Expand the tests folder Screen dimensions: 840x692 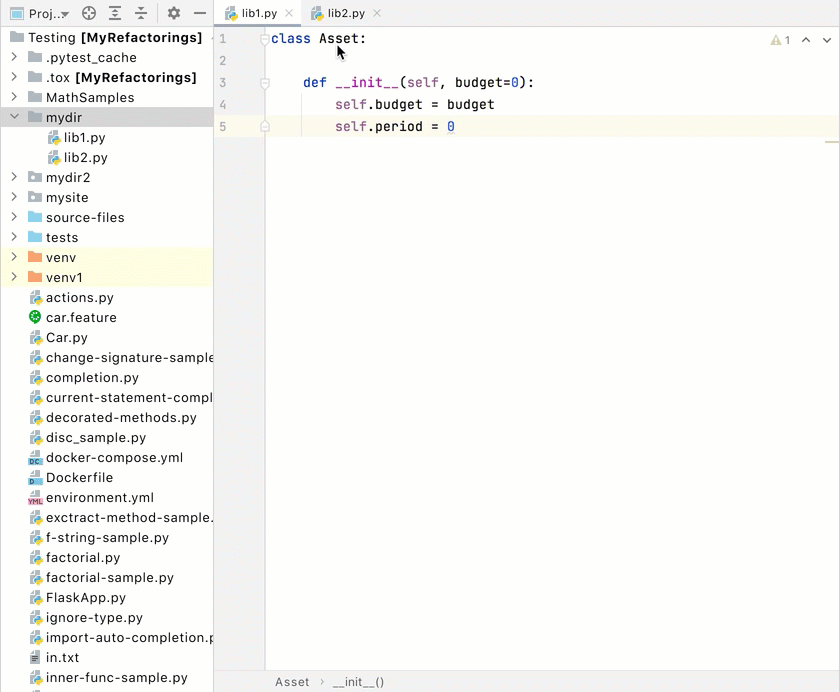[x=14, y=237]
